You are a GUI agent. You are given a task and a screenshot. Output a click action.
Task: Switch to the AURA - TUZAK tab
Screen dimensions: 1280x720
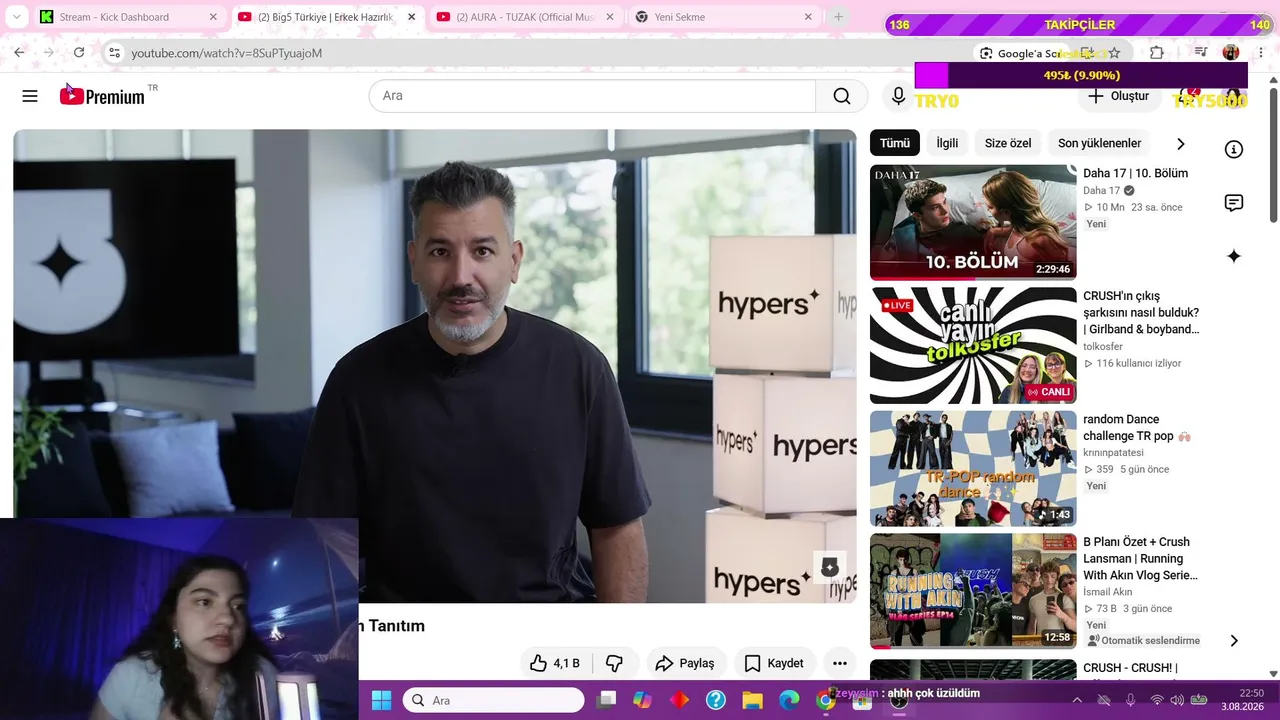pyautogui.click(x=526, y=17)
